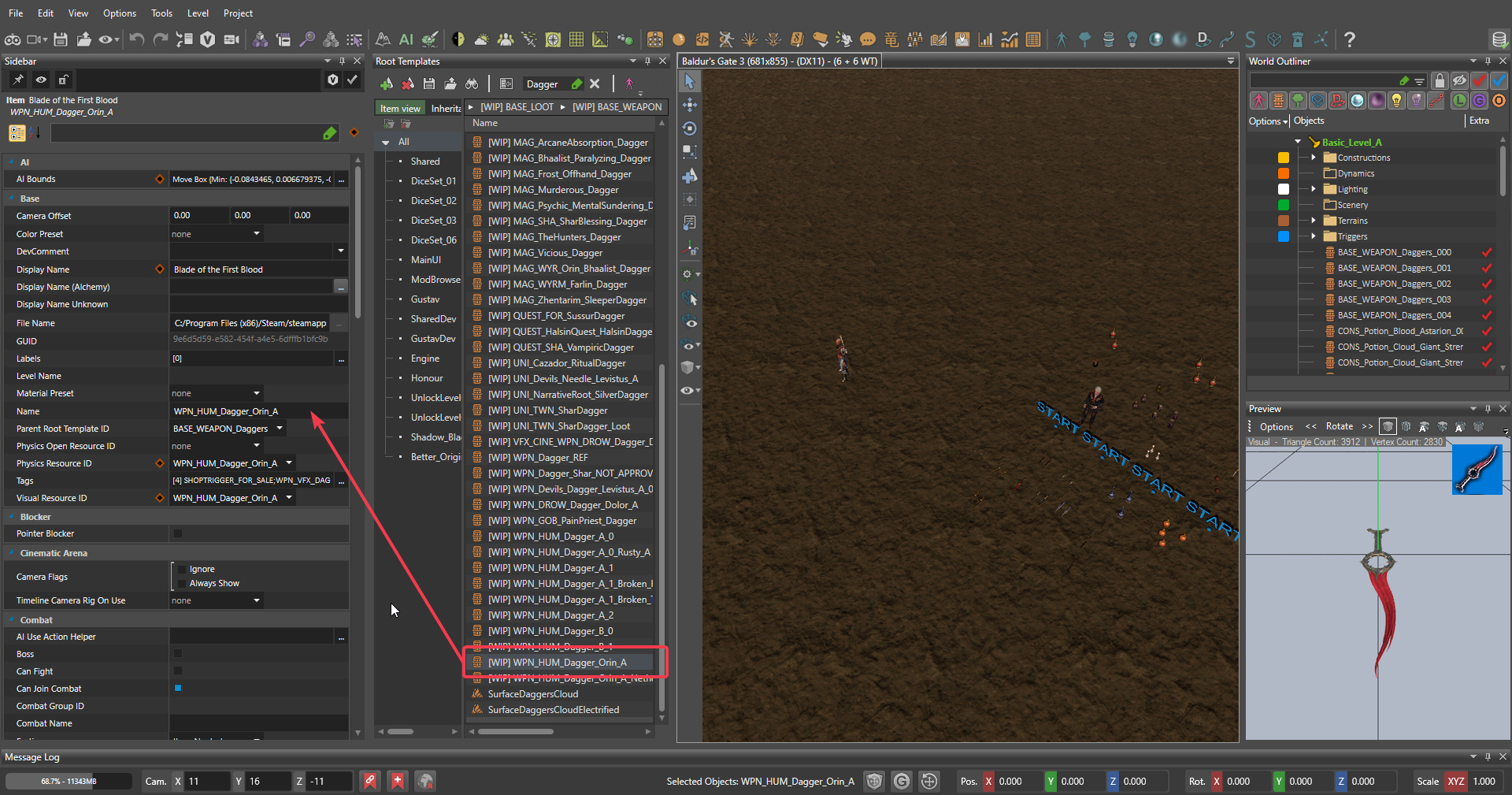This screenshot has height=795, width=1512.
Task: Select the rotate tool in viewport toolbar
Action: pos(690,128)
